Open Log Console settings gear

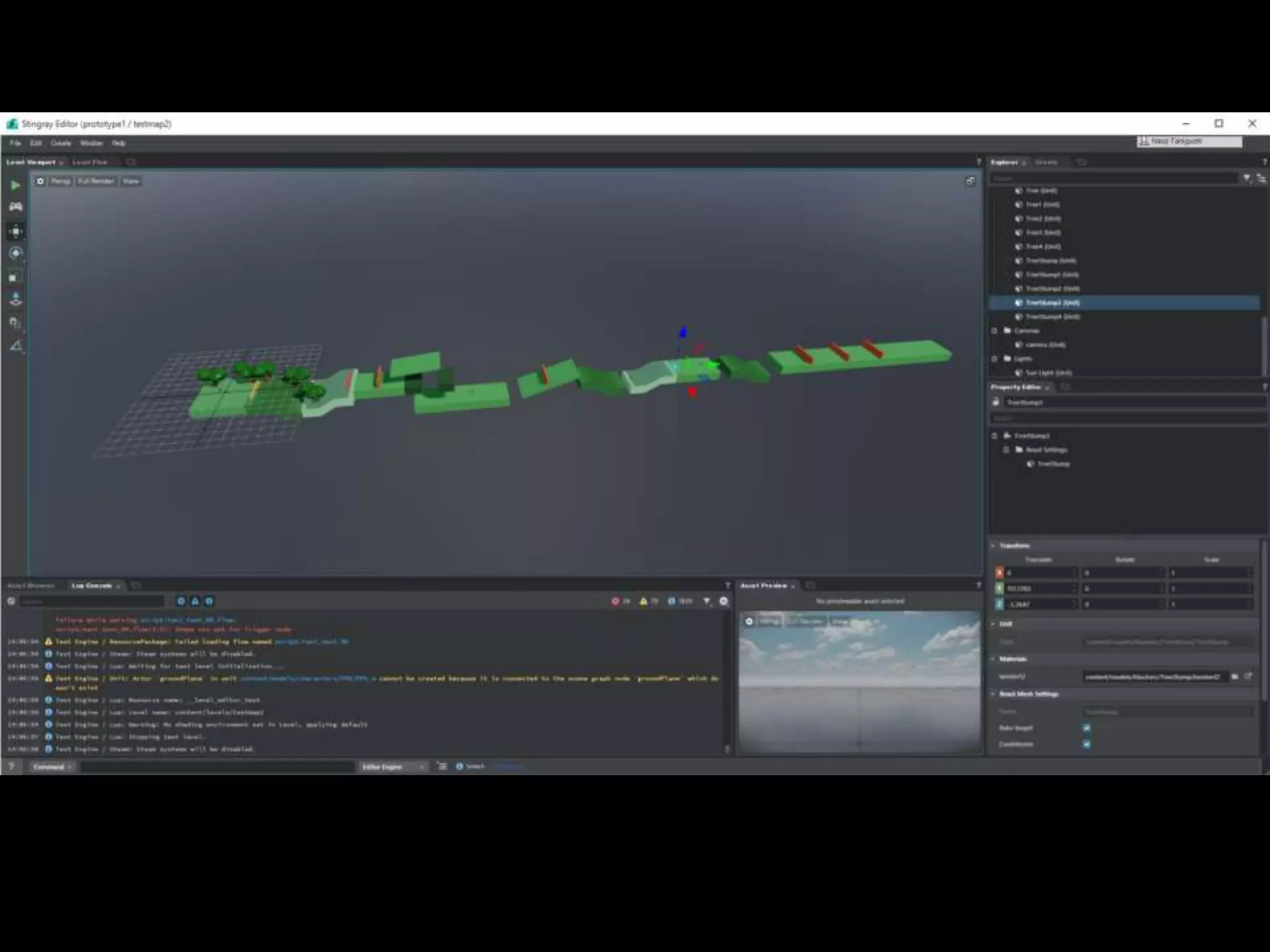click(x=723, y=601)
